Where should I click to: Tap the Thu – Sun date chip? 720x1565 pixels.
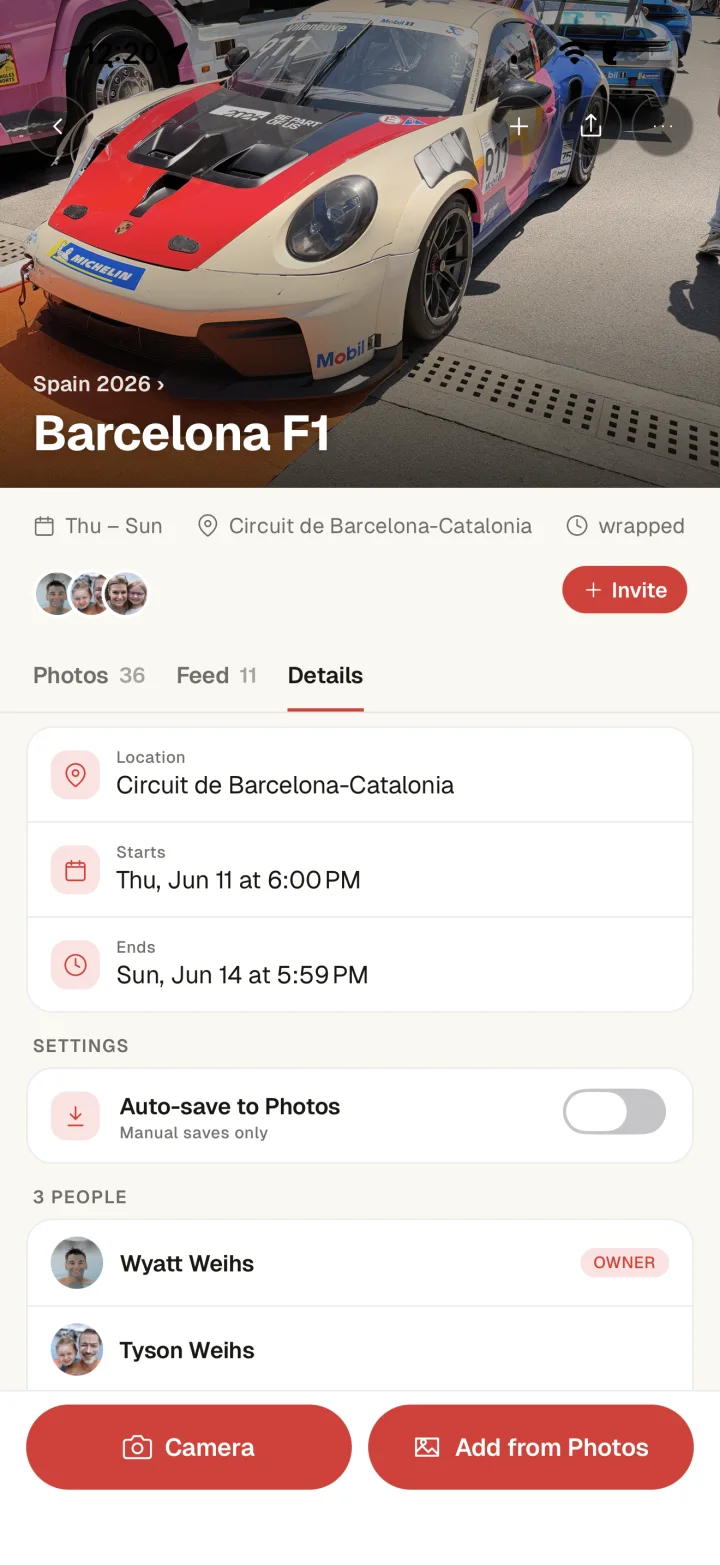coord(98,526)
